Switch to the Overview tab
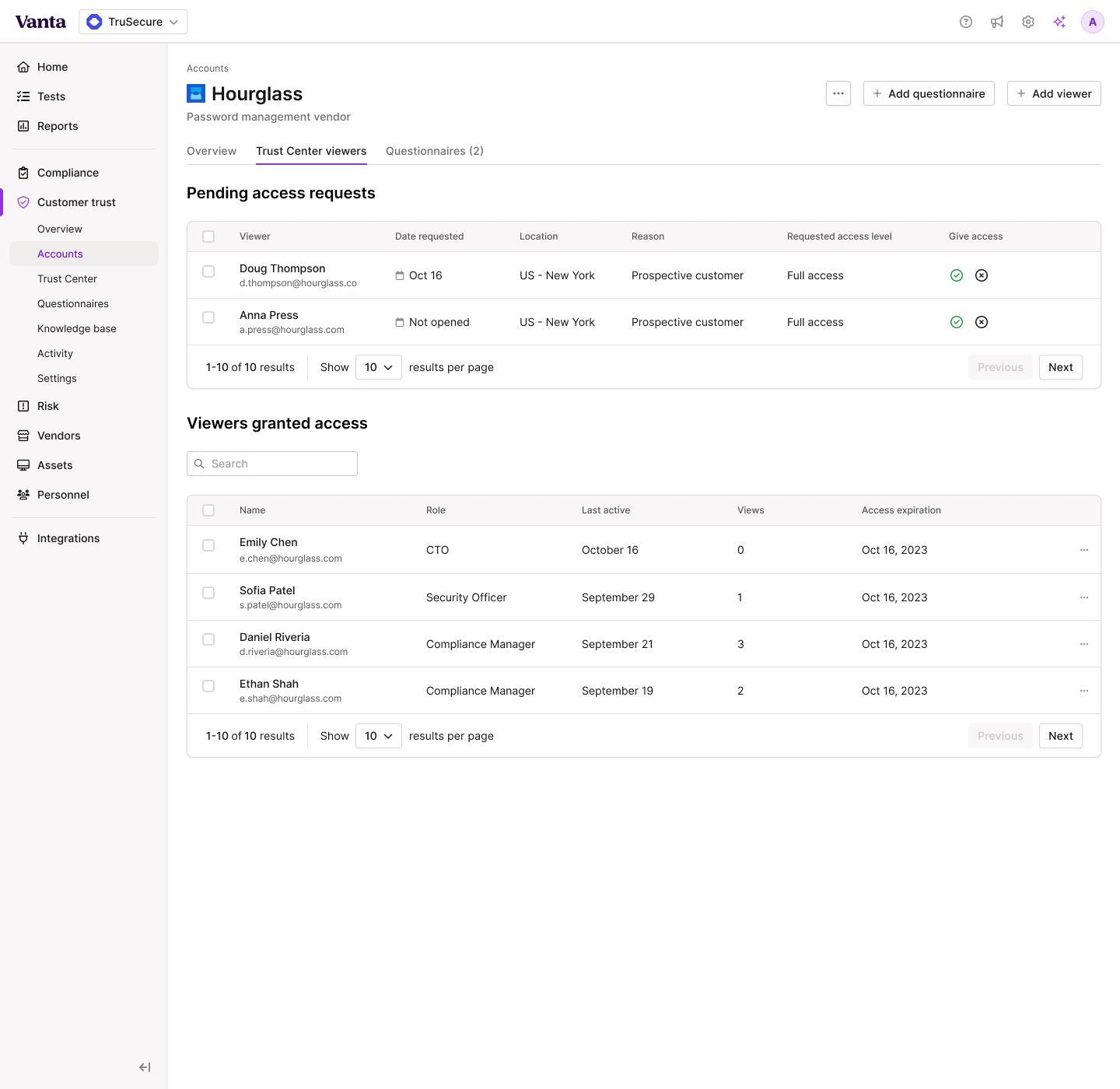The height and width of the screenshot is (1089, 1120). (212, 151)
